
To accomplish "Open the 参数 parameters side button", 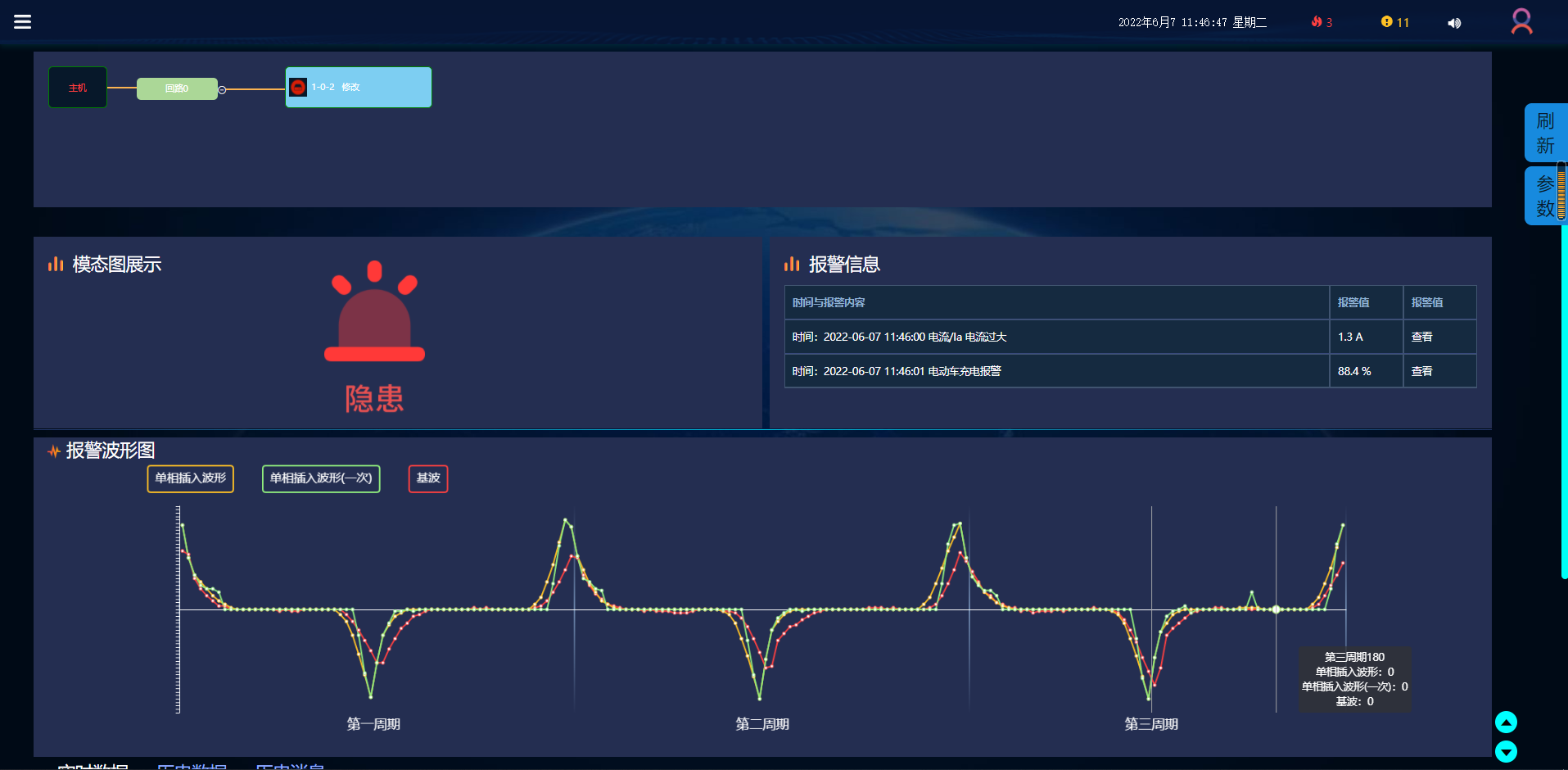I will (1543, 196).
